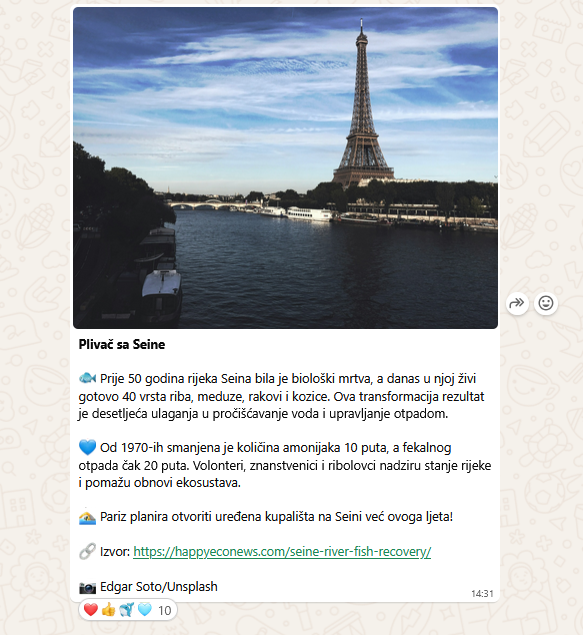Click the 'Edgar Soto/Unsplash' photo credit
The width and height of the screenshot is (583, 635).
pos(159,587)
